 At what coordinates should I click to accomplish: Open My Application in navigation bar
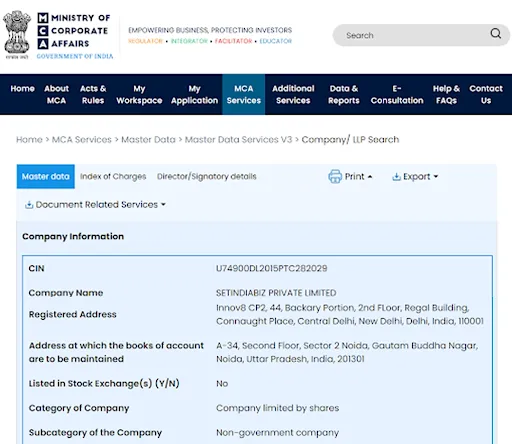(x=194, y=94)
